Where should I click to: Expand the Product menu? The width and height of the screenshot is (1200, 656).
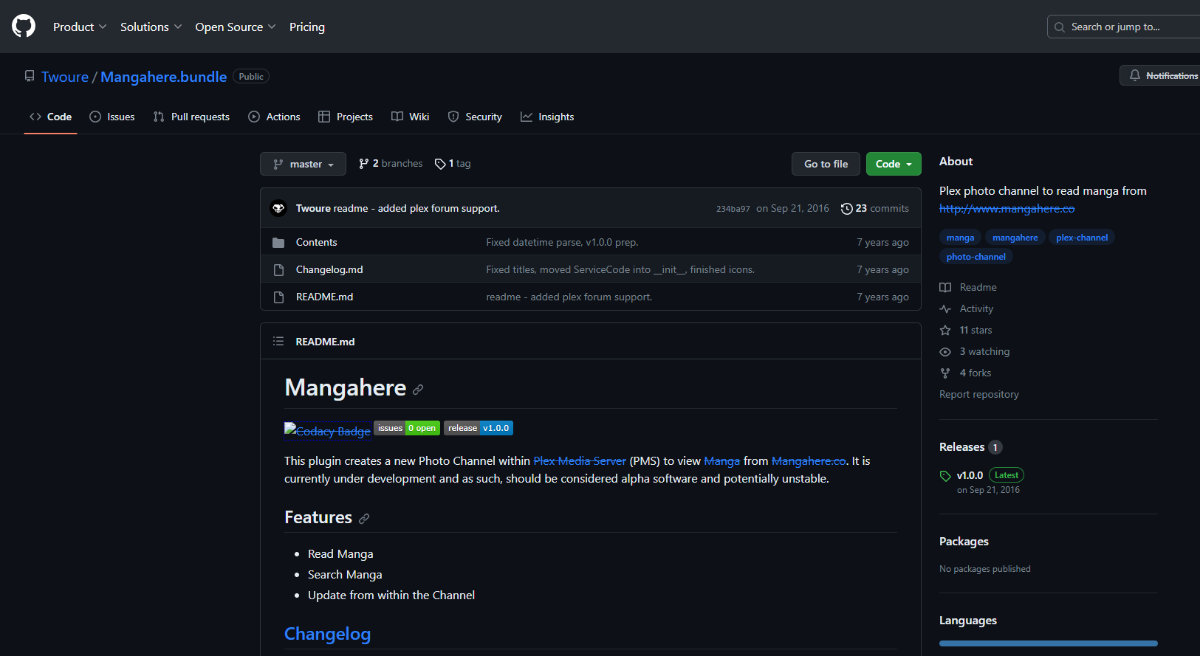tap(80, 27)
